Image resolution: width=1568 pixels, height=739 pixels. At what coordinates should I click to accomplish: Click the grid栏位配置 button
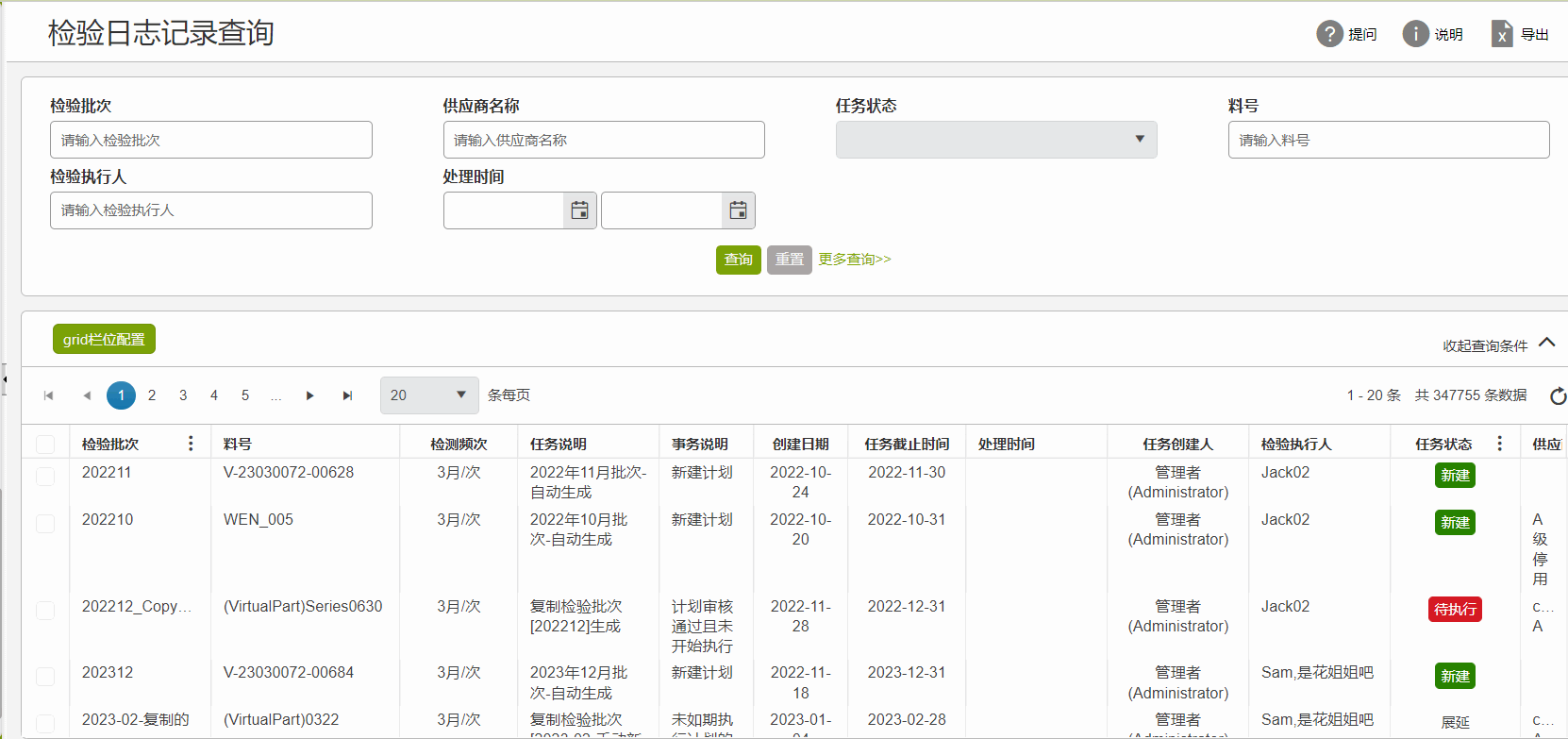[x=104, y=340]
